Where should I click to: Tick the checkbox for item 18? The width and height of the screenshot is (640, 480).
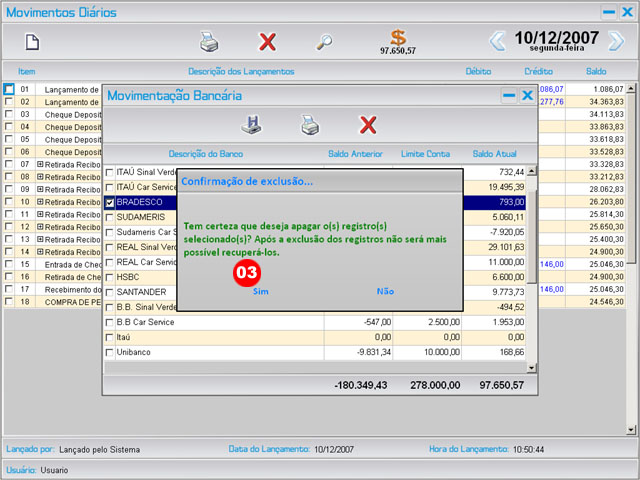[9, 301]
